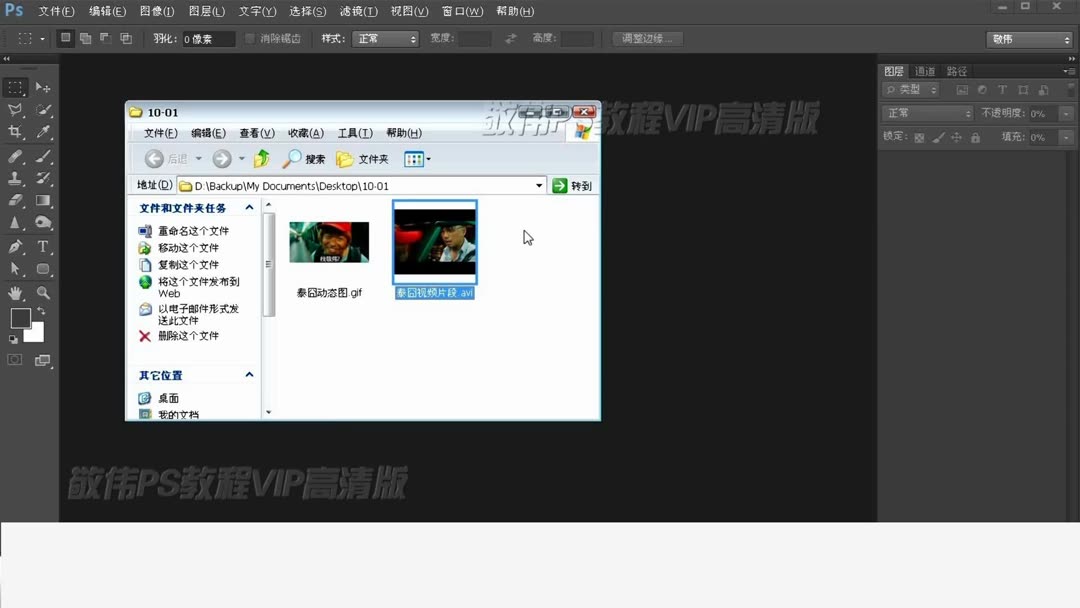This screenshot has width=1080, height=608.
Task: Open the 滤镜 (Filter) menu
Action: [x=358, y=11]
